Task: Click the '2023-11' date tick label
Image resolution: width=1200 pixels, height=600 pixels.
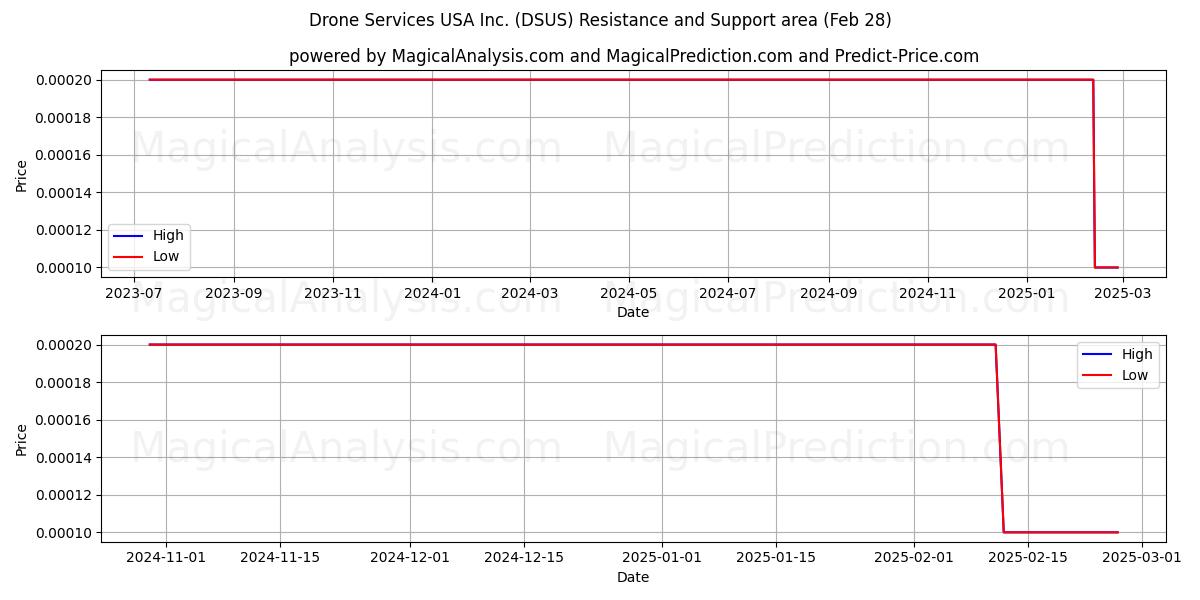Action: (333, 294)
